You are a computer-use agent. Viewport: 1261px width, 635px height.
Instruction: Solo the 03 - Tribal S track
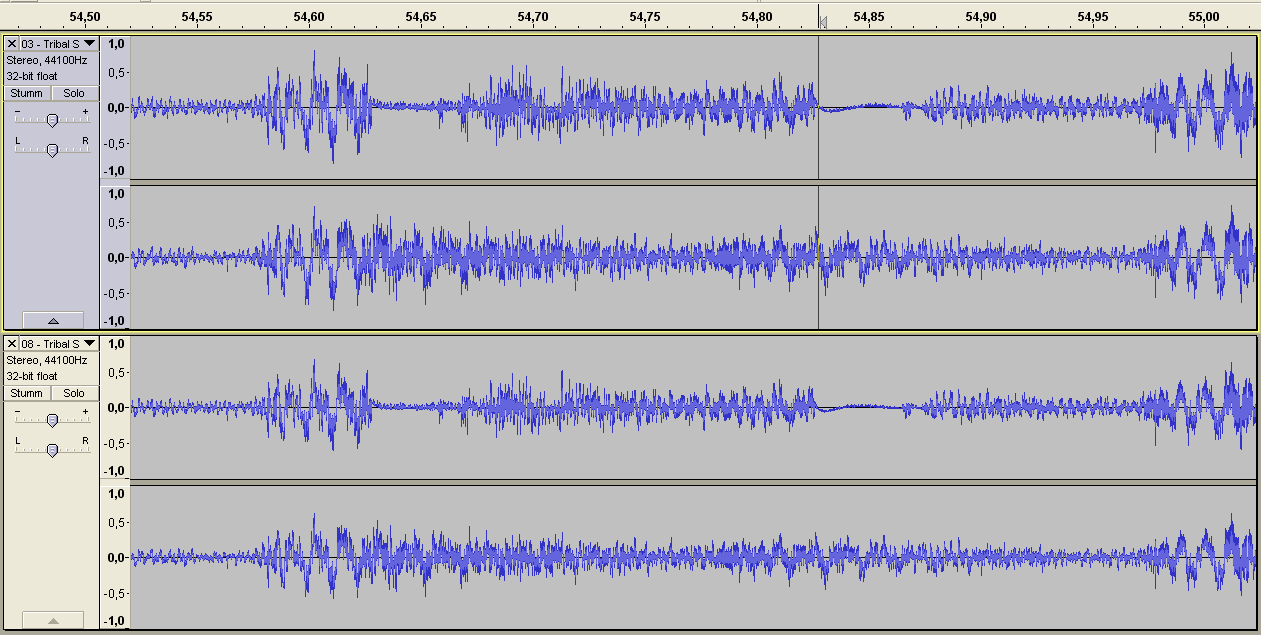(74, 93)
